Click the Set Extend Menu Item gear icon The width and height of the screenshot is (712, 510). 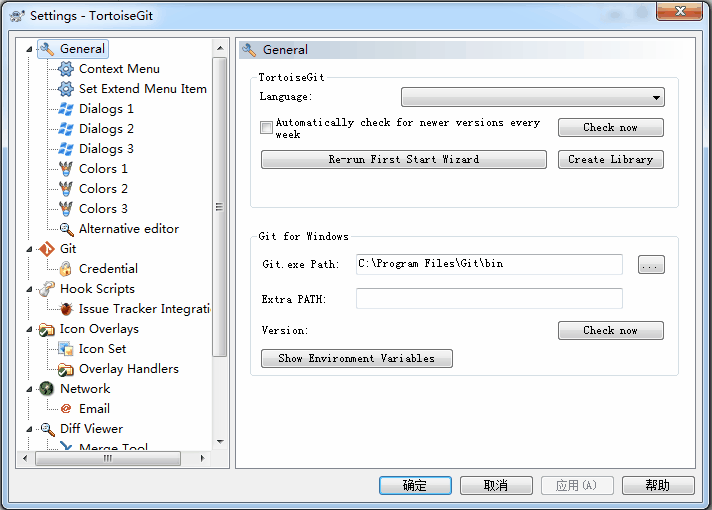(x=66, y=89)
